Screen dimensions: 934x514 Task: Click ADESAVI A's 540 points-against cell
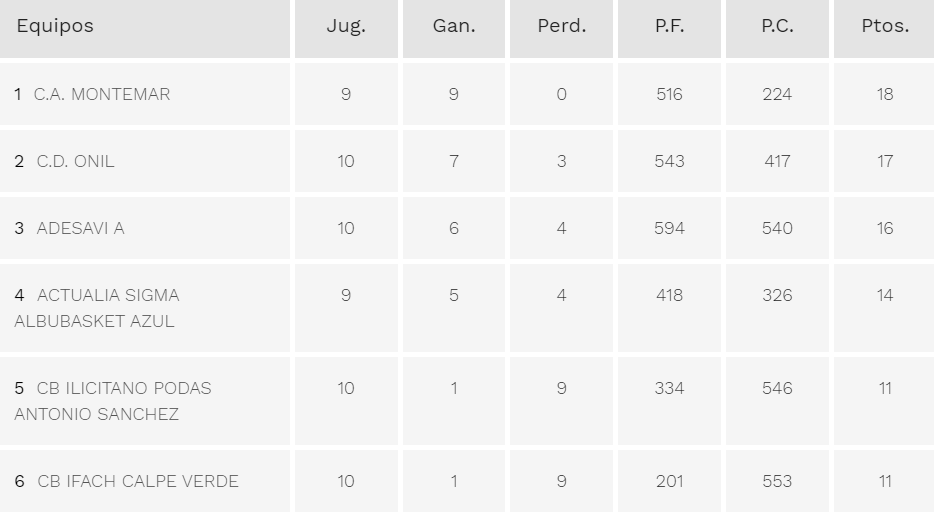[777, 229]
